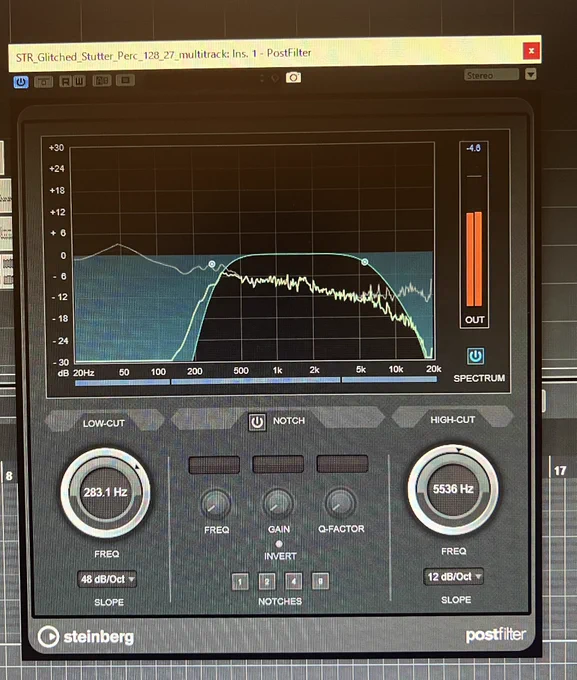Click the Low-Cut FREQ knob showing 283.1 Hz
The image size is (577, 680).
(x=105, y=493)
